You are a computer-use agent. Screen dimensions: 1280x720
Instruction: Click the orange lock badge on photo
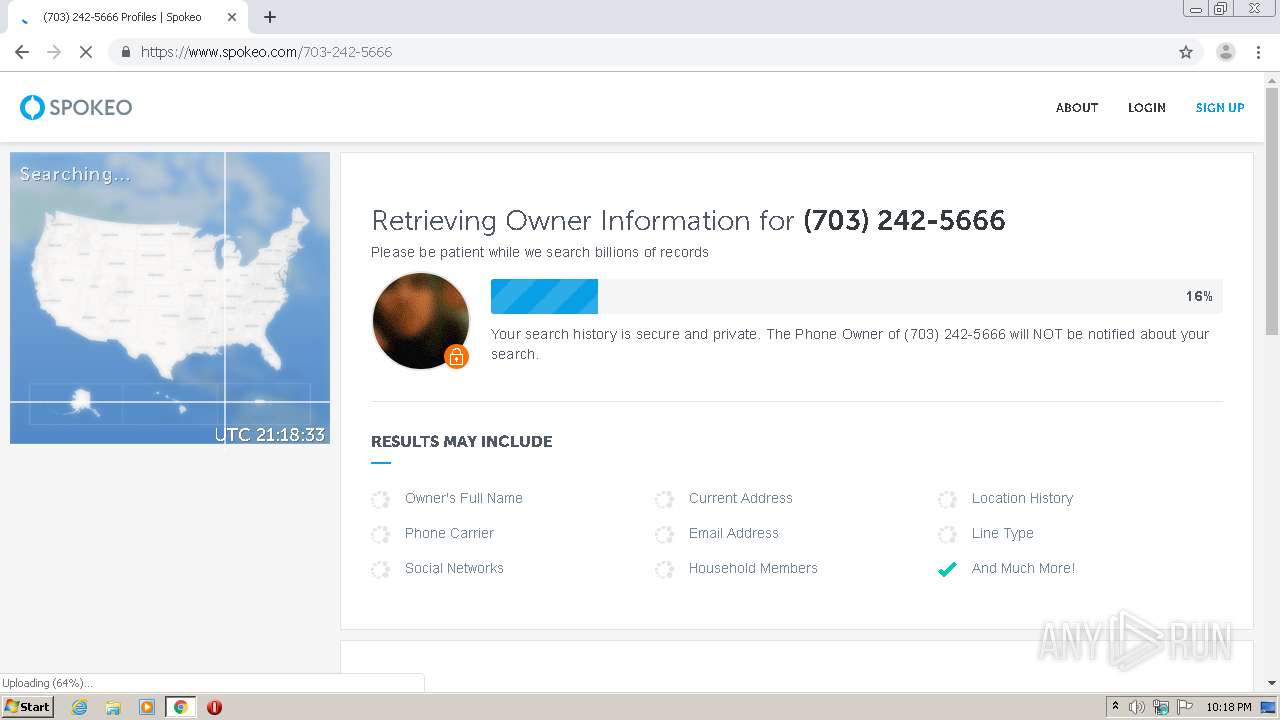tap(456, 356)
